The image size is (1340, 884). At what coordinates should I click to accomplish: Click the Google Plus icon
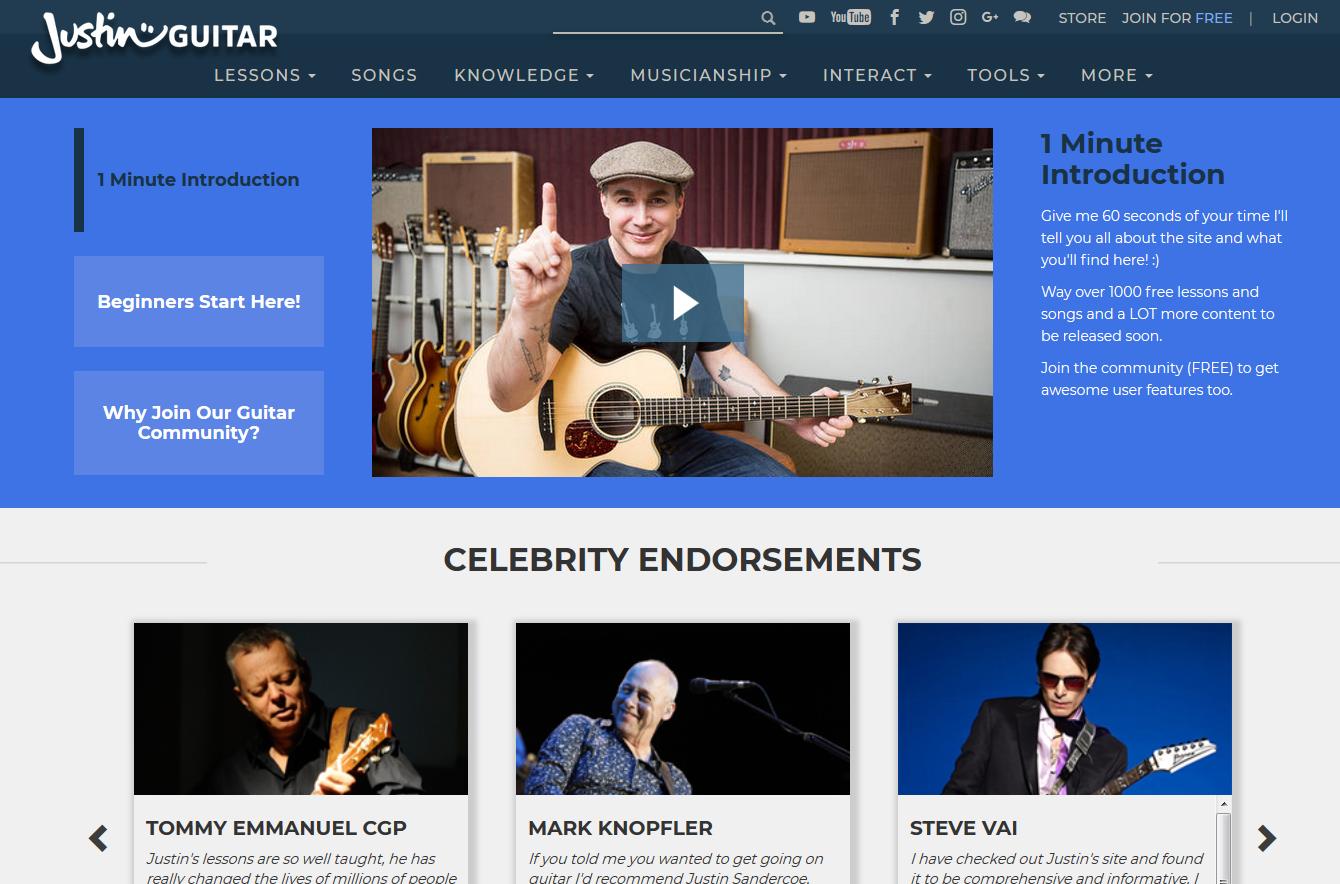tap(990, 17)
